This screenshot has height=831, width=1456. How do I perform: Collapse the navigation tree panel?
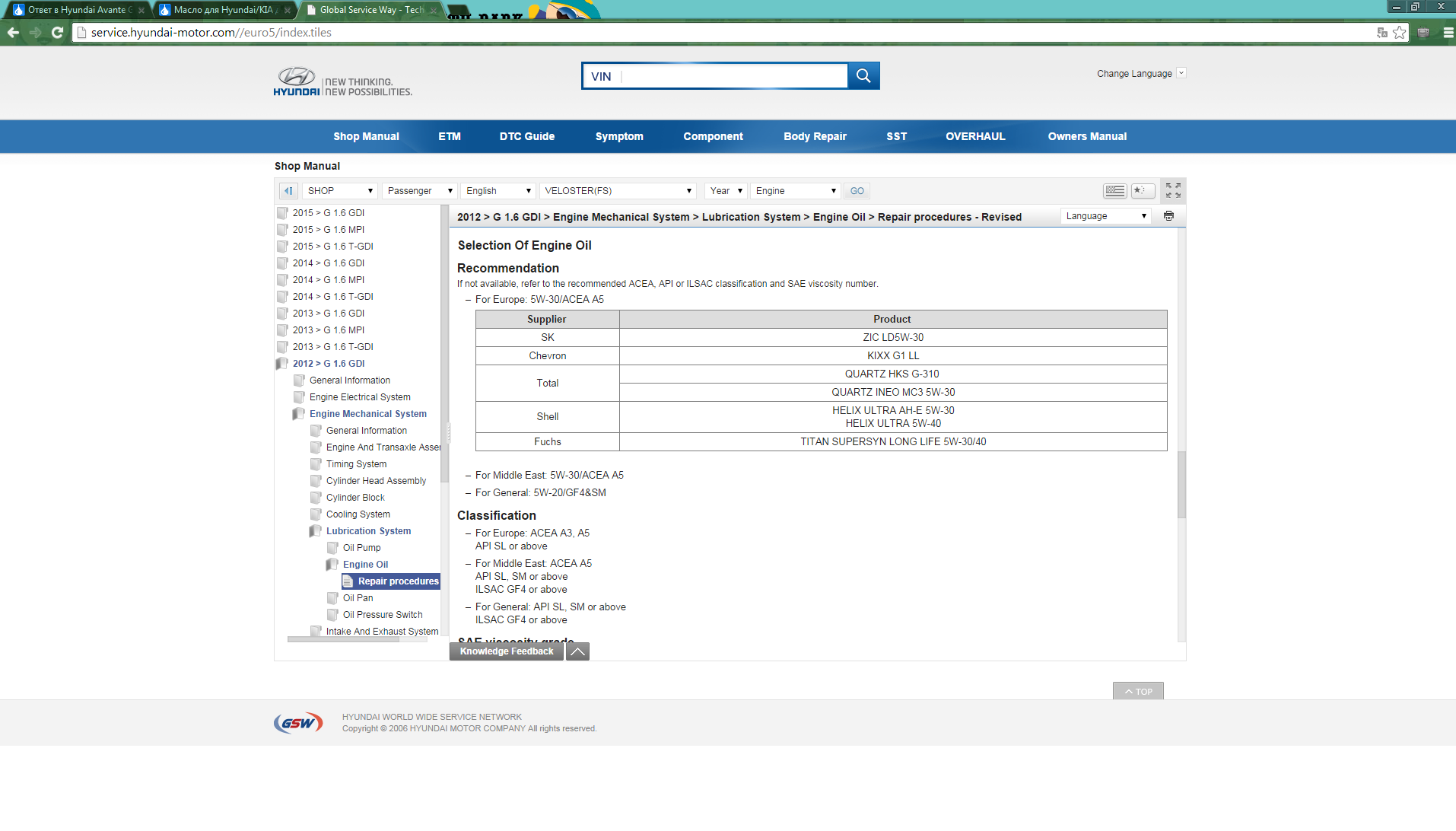pyautogui.click(x=288, y=191)
